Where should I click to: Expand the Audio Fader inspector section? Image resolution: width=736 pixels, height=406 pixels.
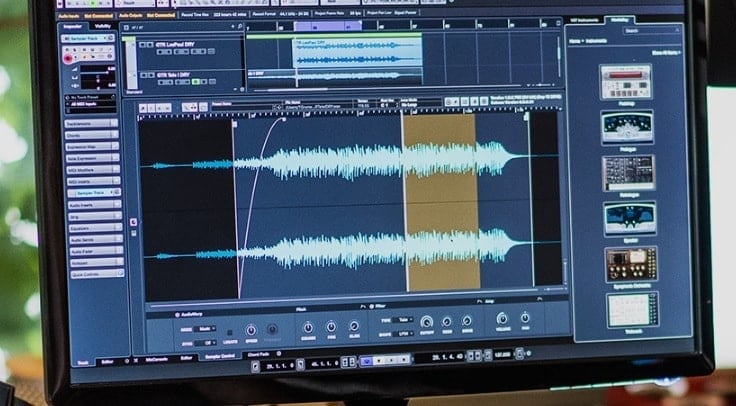(96, 251)
